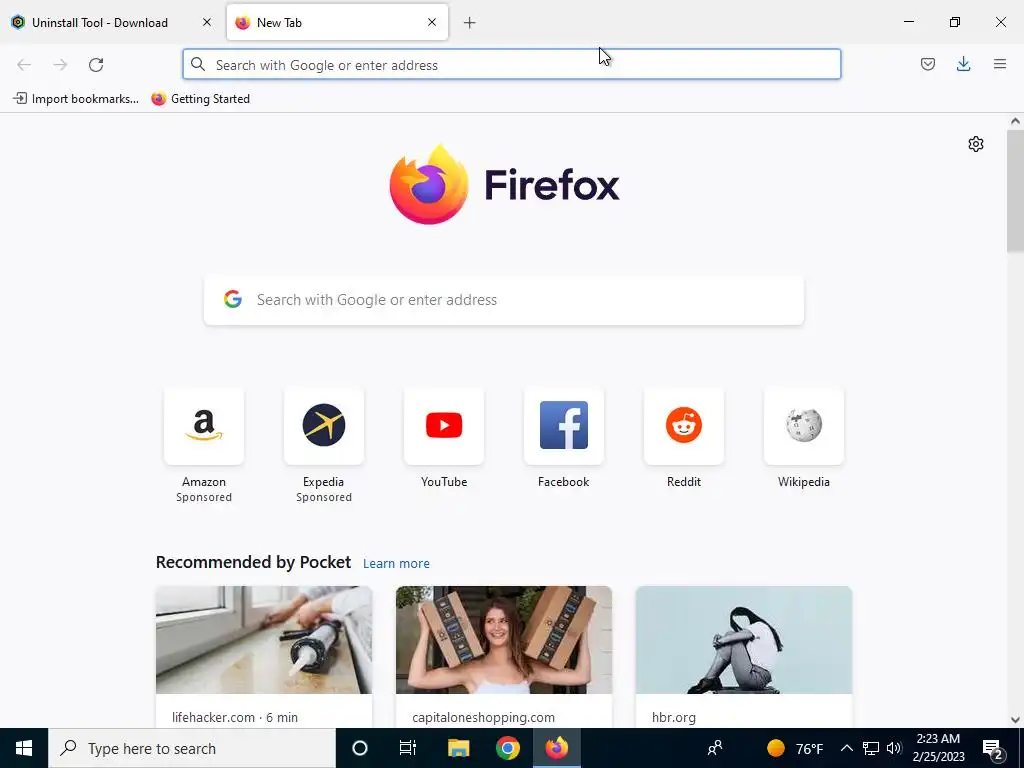Open the capitaloneshopping.com story thumbnail

tap(504, 640)
